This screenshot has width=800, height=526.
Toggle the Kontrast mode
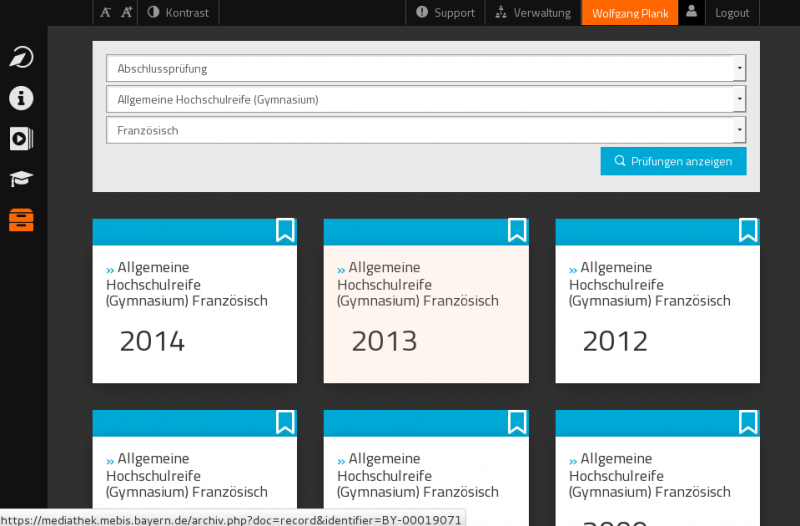177,13
